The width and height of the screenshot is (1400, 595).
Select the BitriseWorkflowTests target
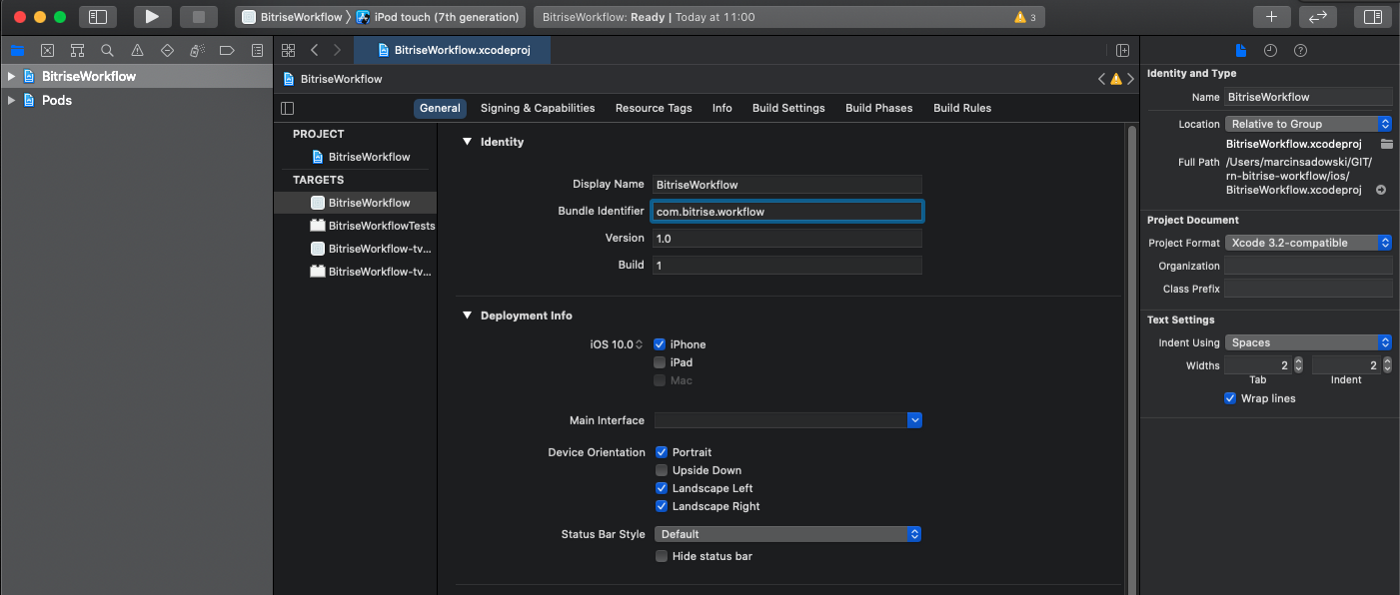pyautogui.click(x=381, y=226)
